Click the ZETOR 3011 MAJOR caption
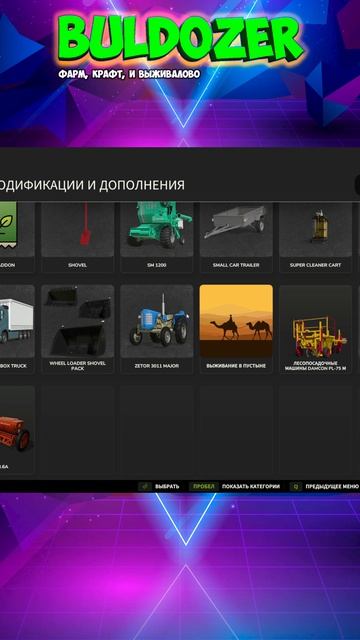 click(157, 366)
